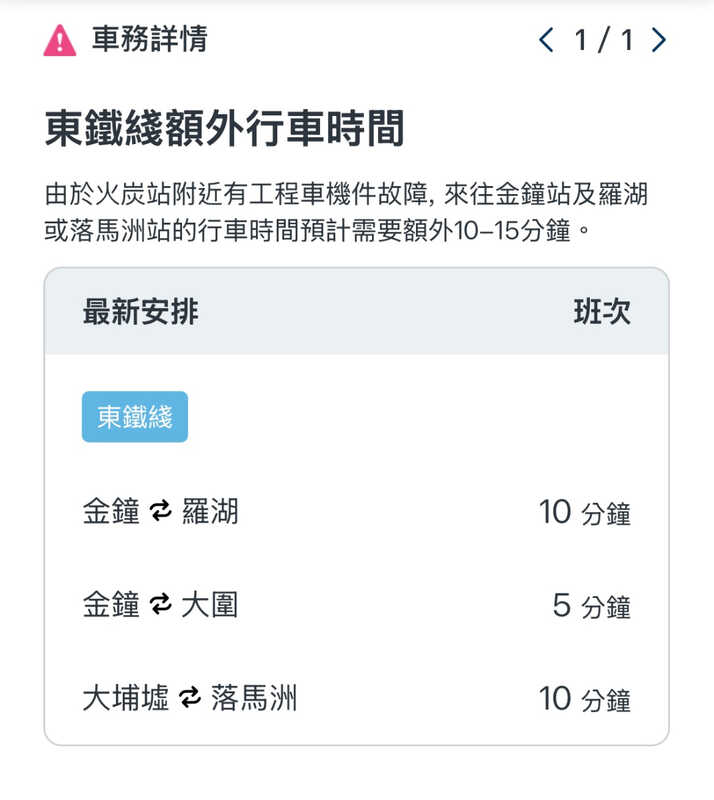The width and height of the screenshot is (714, 800).
Task: Select the 羅湖 station name
Action: click(x=210, y=513)
